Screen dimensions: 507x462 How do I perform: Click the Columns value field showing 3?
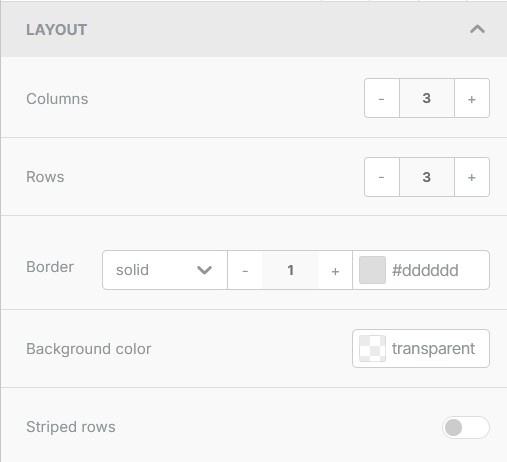(x=427, y=98)
